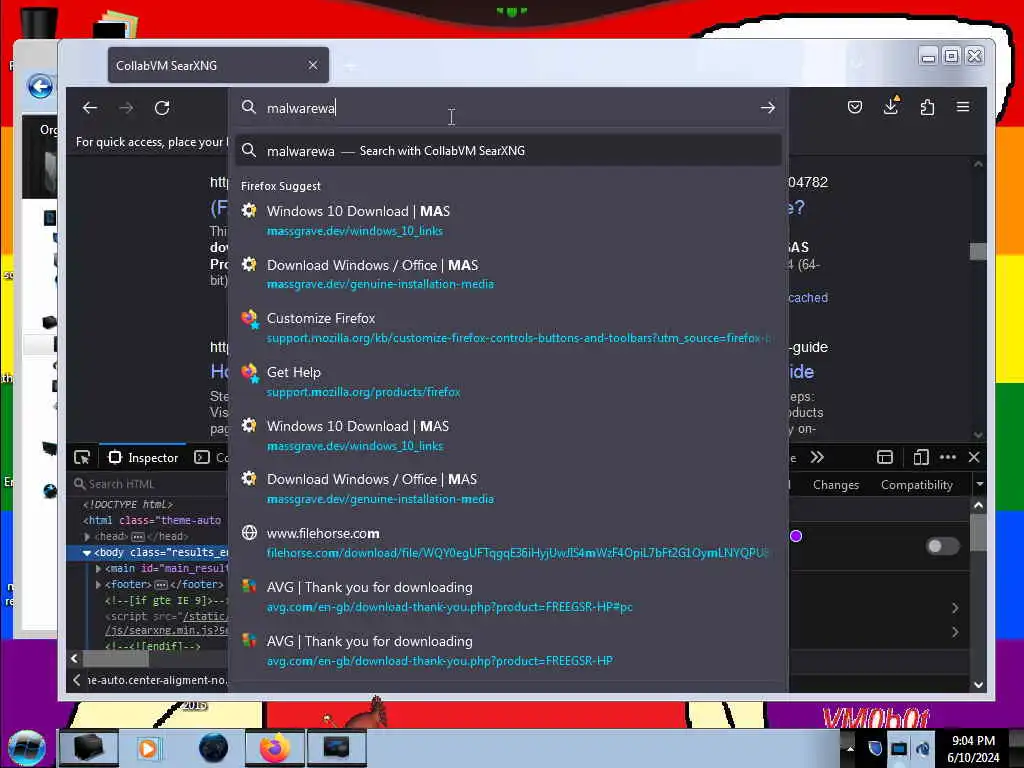Viewport: 1024px width, 768px height.
Task: Toggle Responsive Design Mode icon
Action: pyautogui.click(x=921, y=457)
